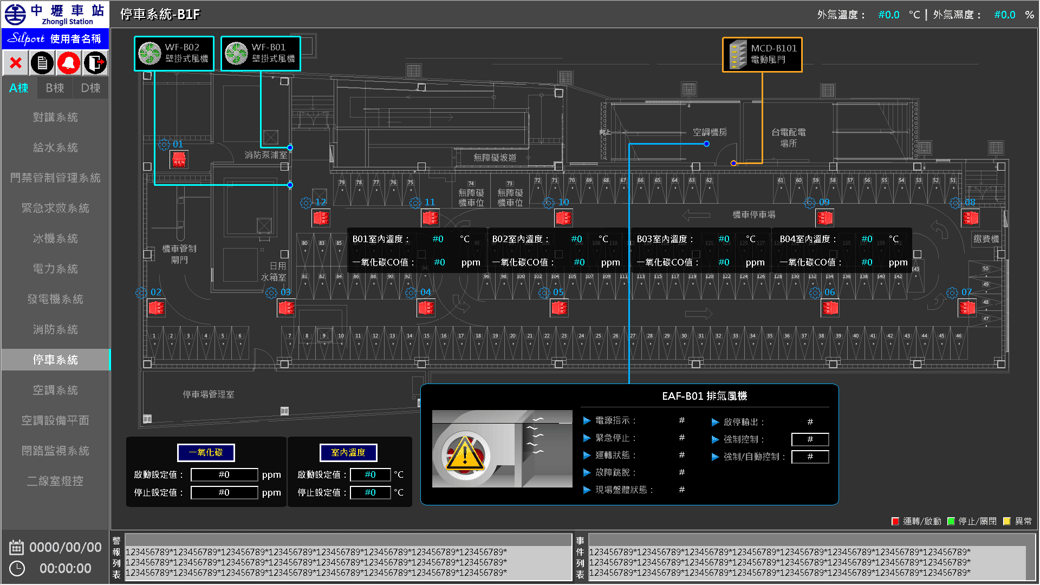Click the CO 啟動設定值 input field
The width and height of the screenshot is (1040, 585).
224,475
